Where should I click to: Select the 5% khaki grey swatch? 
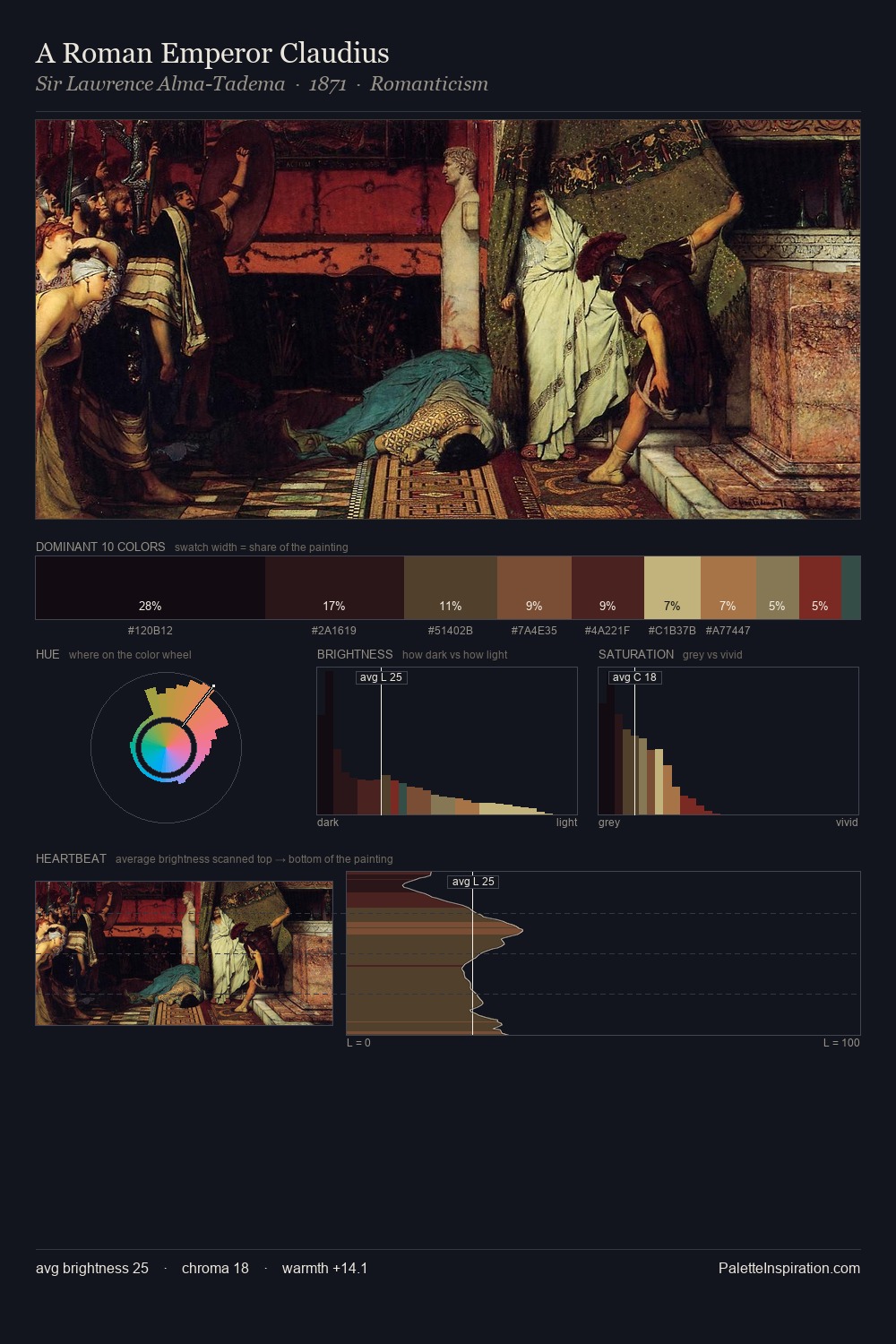point(778,588)
